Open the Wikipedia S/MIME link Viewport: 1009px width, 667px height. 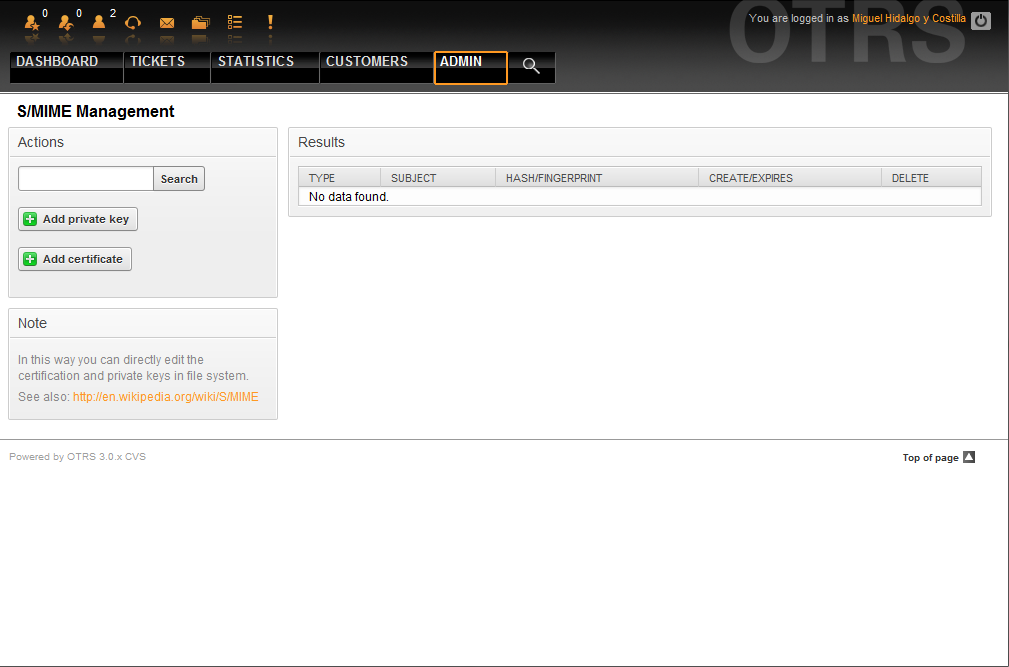coord(165,397)
